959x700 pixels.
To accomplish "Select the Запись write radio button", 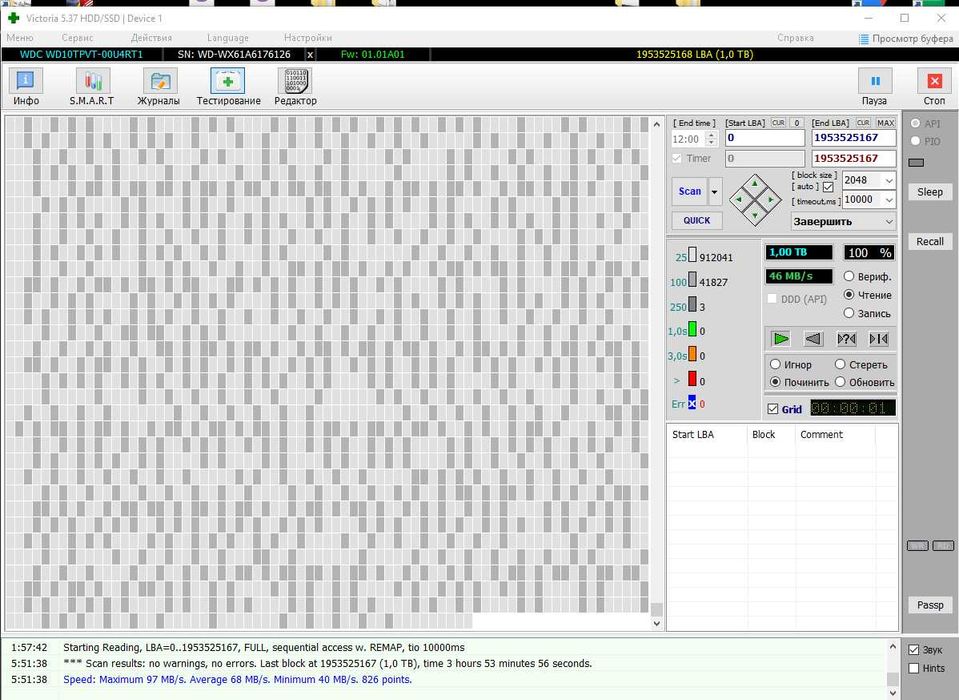I will tap(849, 313).
